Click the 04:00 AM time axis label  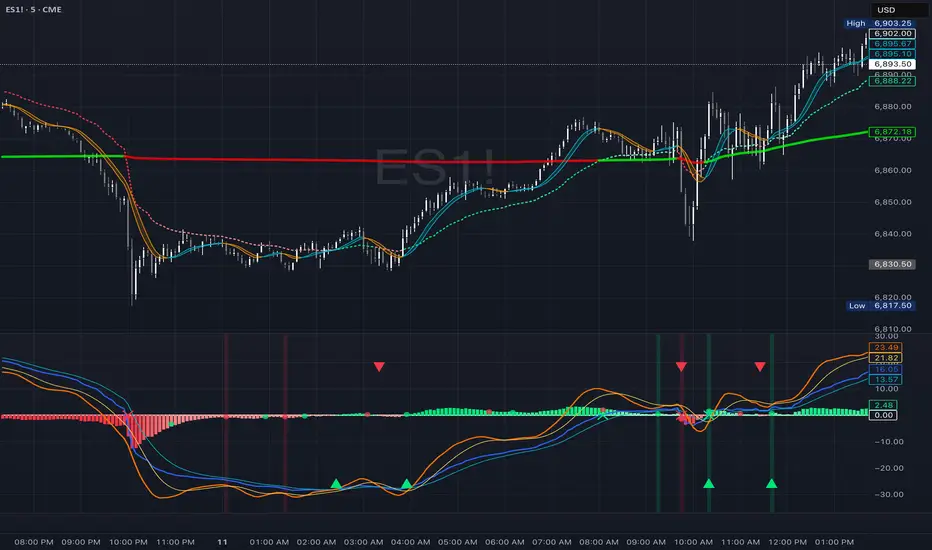click(411, 542)
